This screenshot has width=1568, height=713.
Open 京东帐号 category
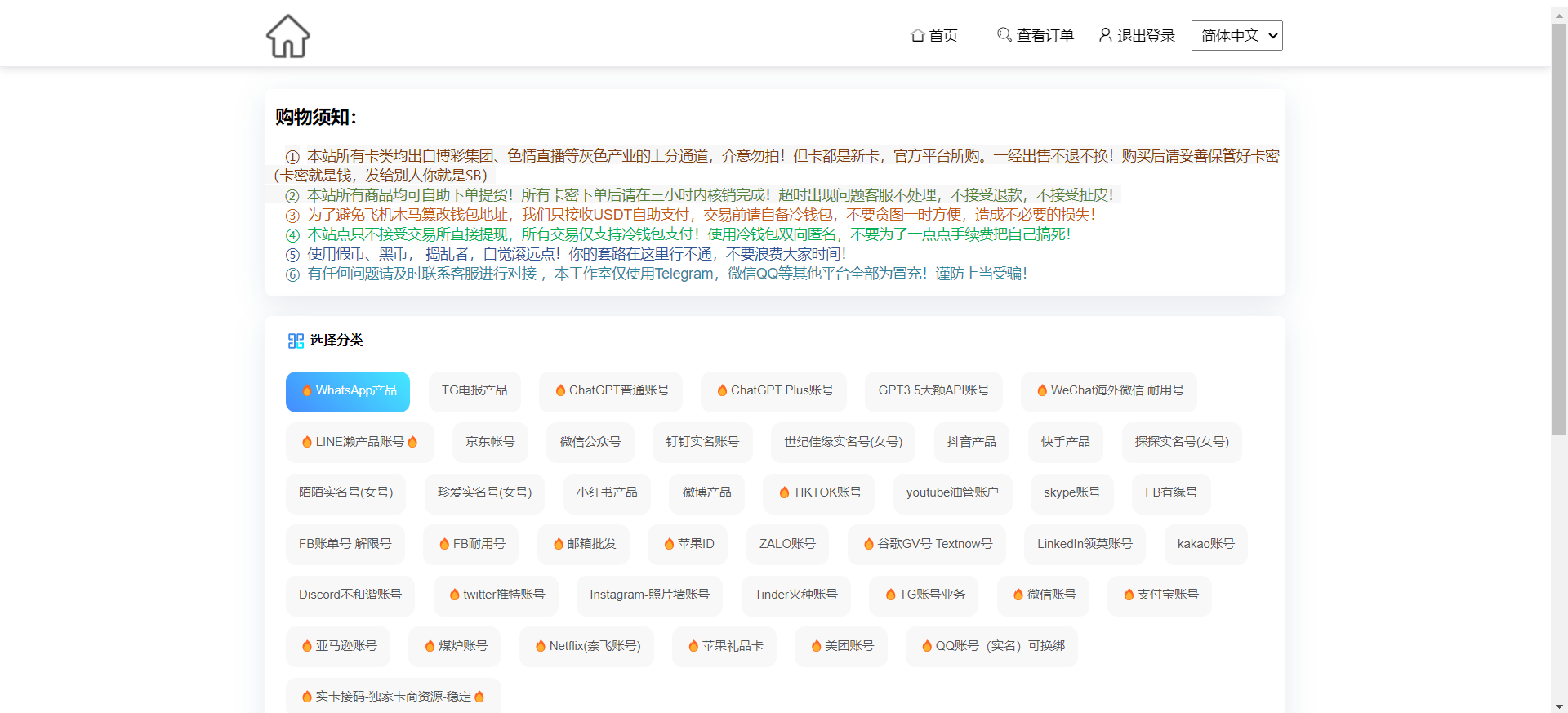coord(490,443)
